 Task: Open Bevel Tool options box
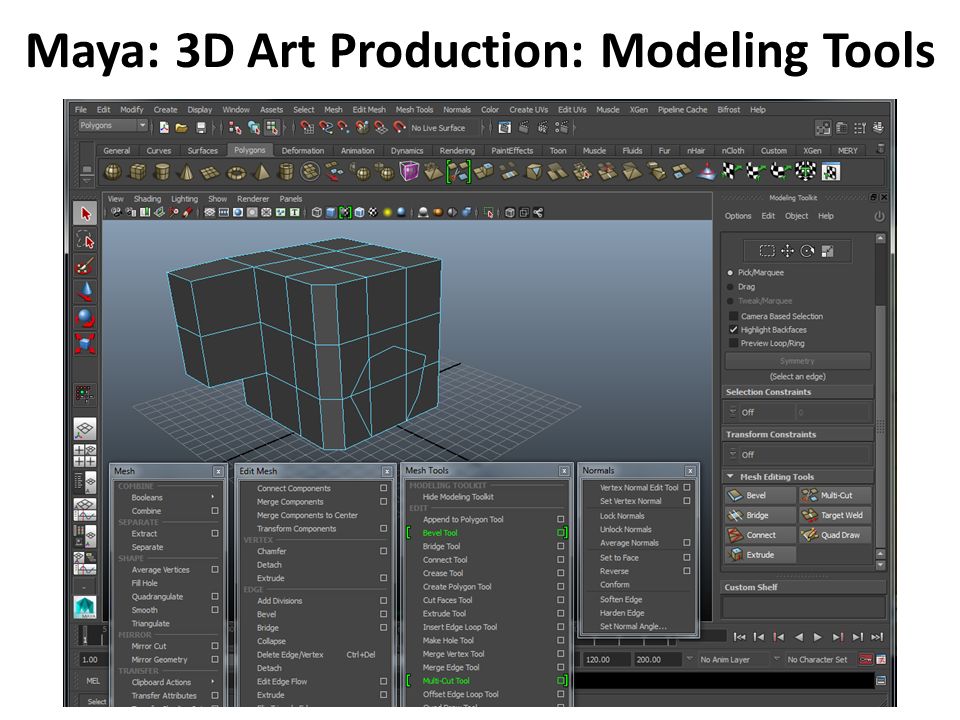tap(560, 533)
